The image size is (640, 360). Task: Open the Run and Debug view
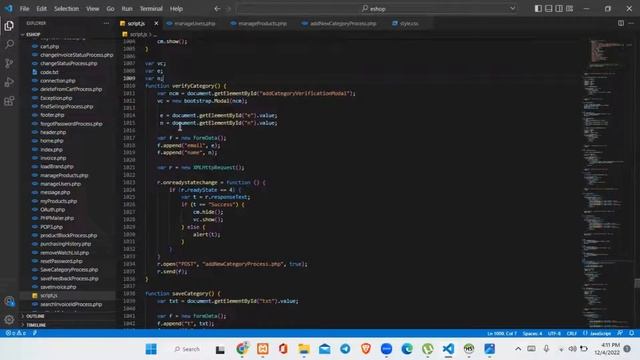[x=9, y=82]
